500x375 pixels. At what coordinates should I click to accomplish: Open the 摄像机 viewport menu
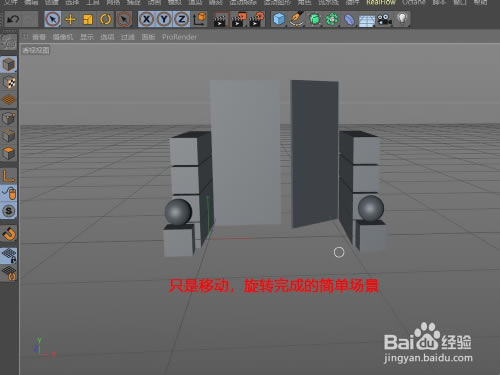tap(63, 37)
